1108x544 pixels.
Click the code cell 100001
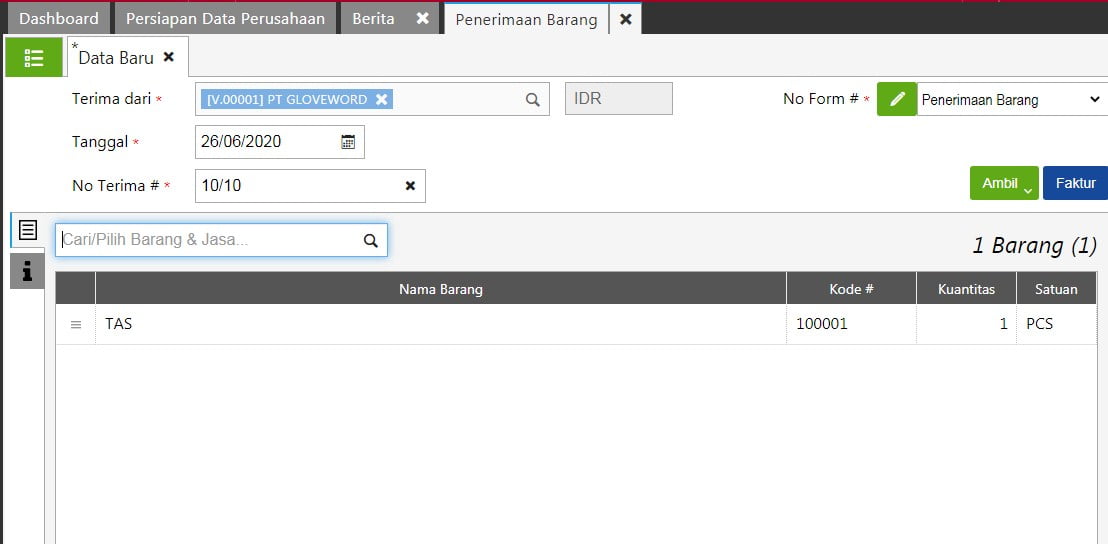pos(851,325)
